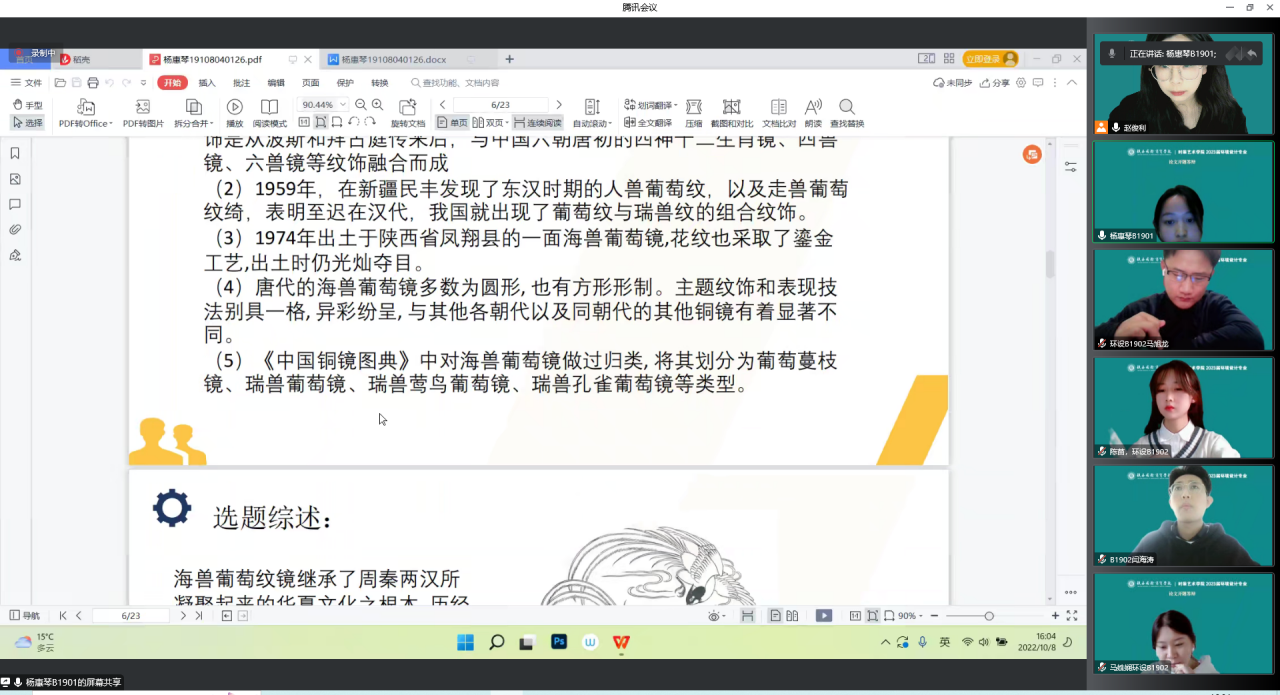Open the 文件 file menu

tap(27, 83)
